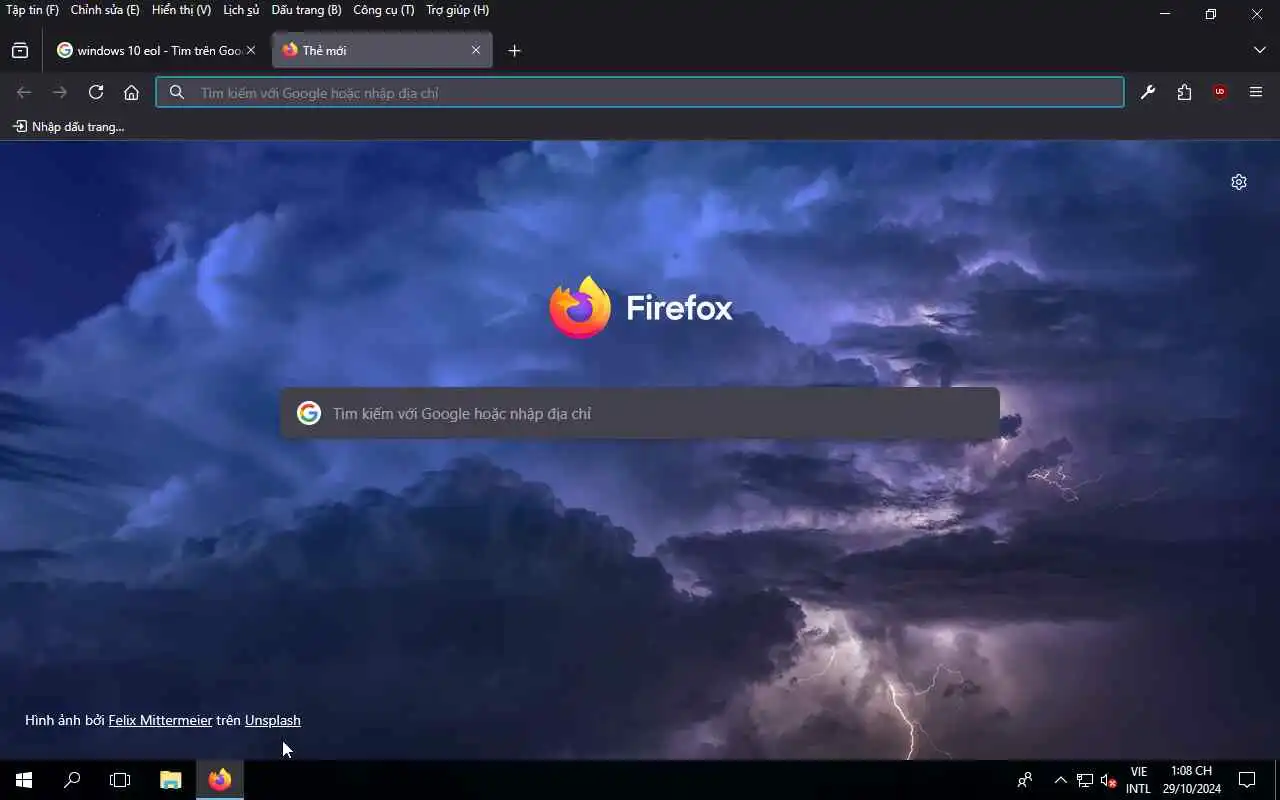Open the 'Trợ giúp (H)' menu

(458, 10)
